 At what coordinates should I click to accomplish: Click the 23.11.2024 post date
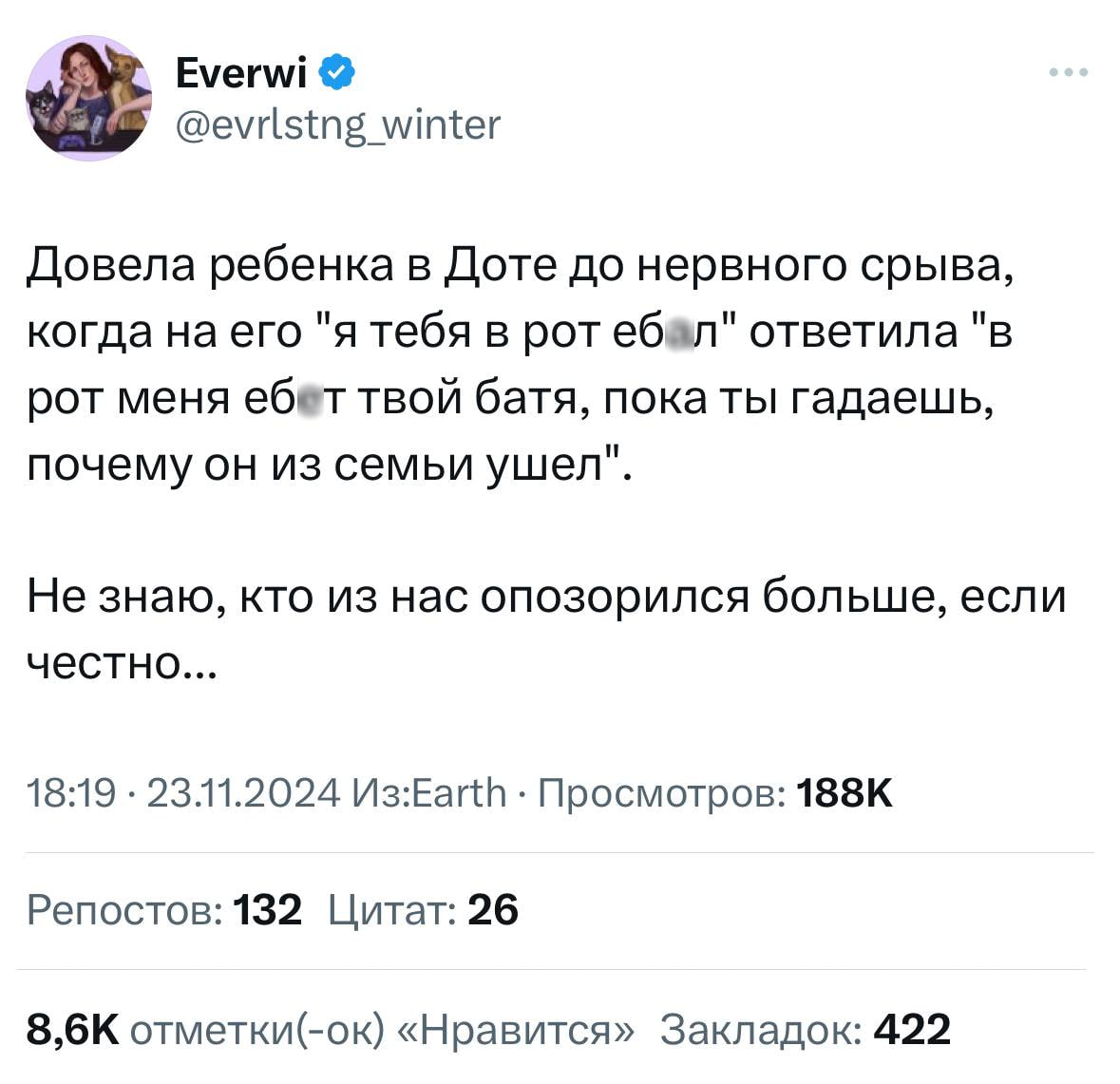click(x=242, y=791)
